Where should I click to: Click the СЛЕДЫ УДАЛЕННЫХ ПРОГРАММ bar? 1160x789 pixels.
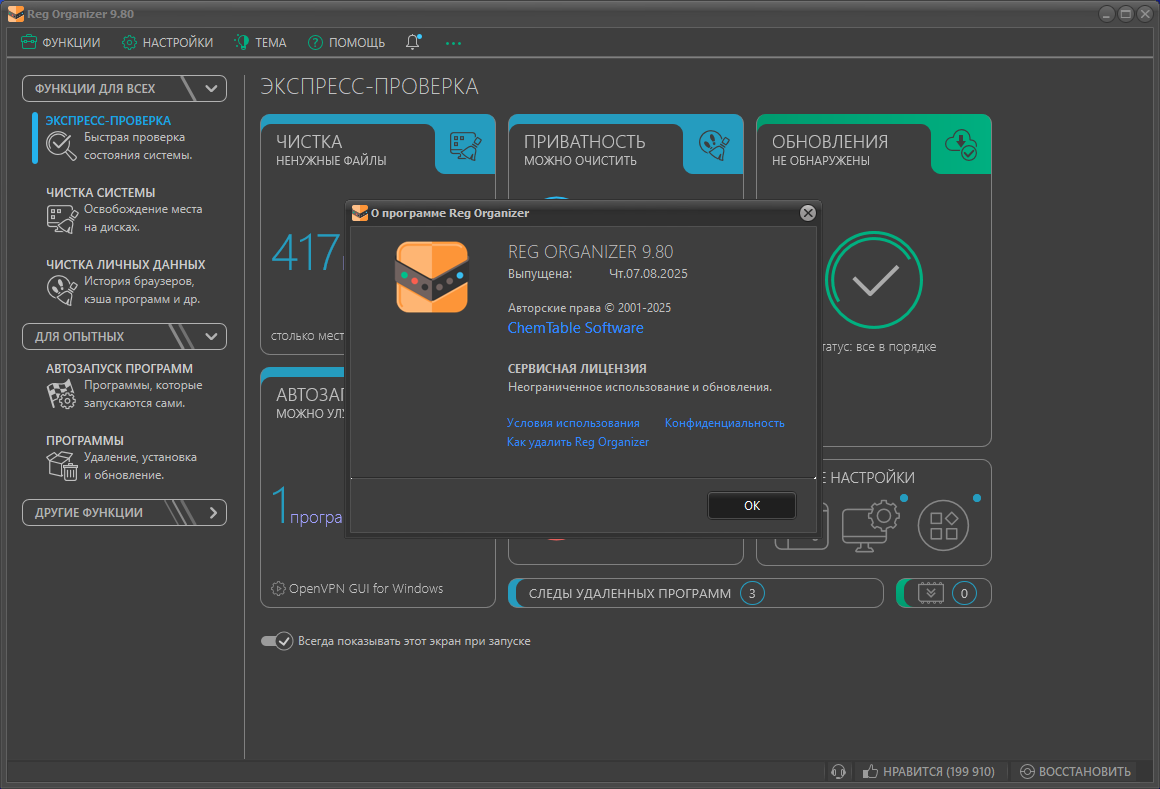pos(695,593)
